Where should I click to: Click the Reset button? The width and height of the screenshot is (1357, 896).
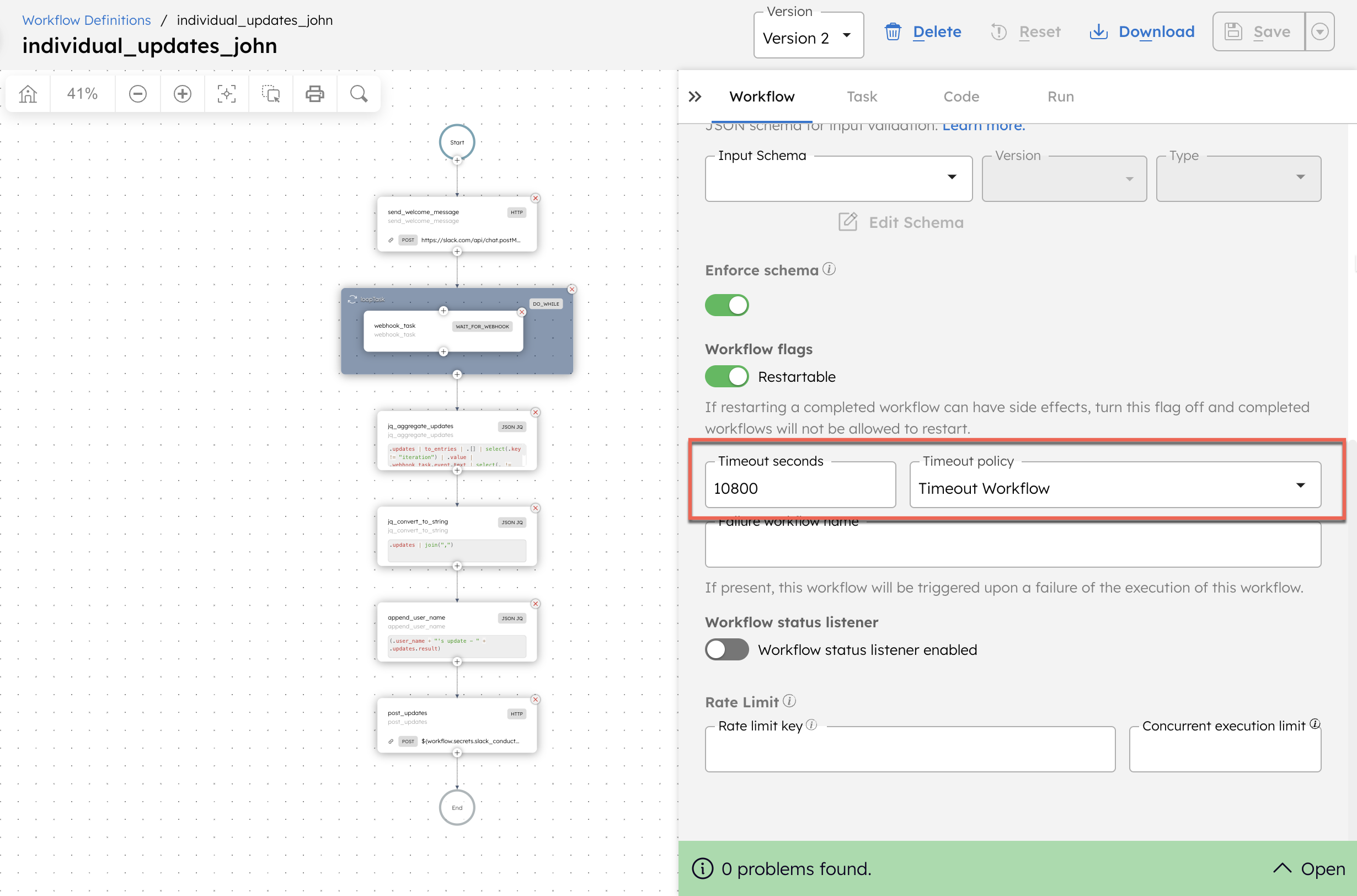[x=1025, y=31]
